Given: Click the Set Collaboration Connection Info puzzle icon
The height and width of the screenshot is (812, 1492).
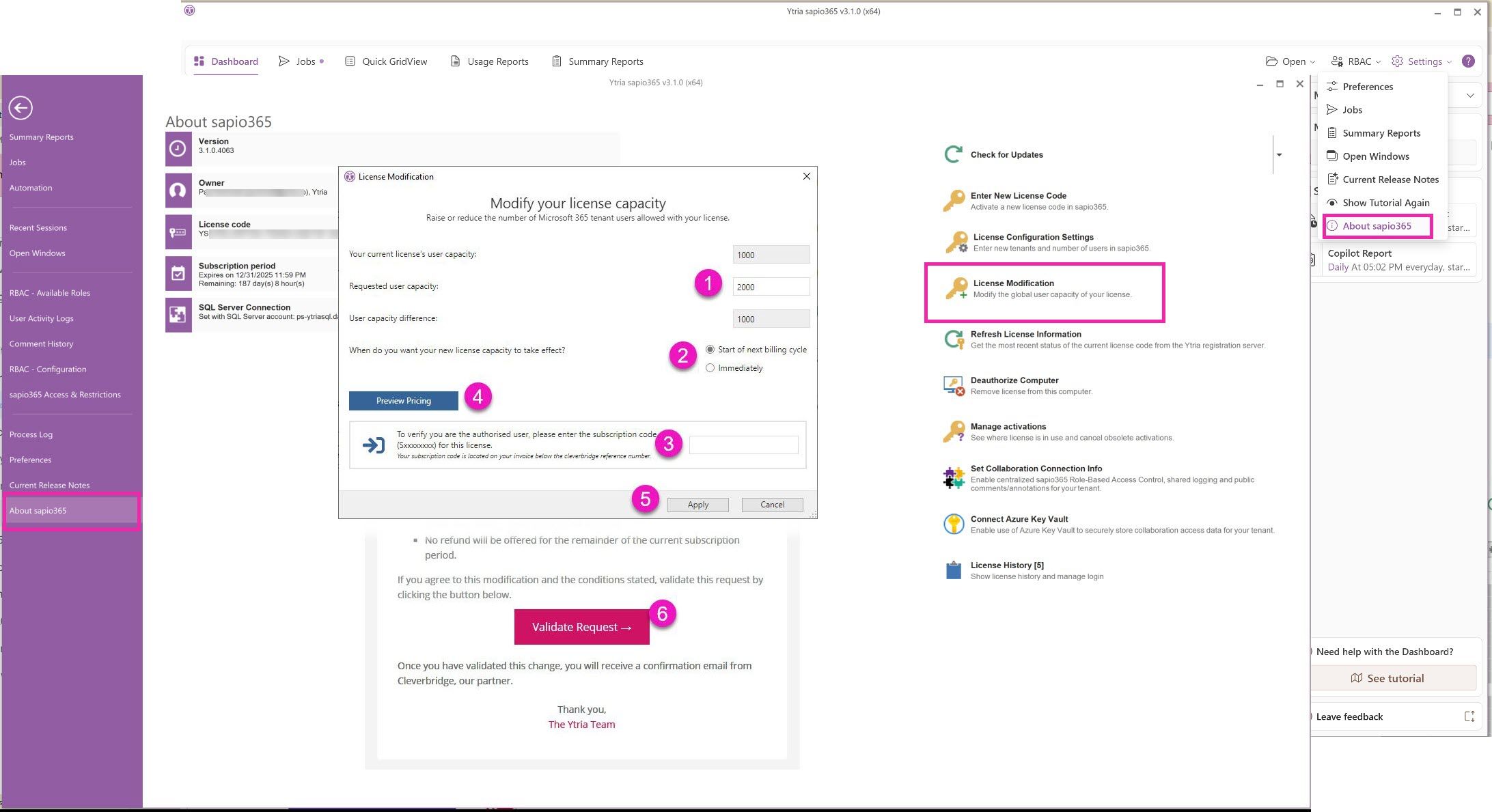Looking at the screenshot, I should pyautogui.click(x=954, y=477).
